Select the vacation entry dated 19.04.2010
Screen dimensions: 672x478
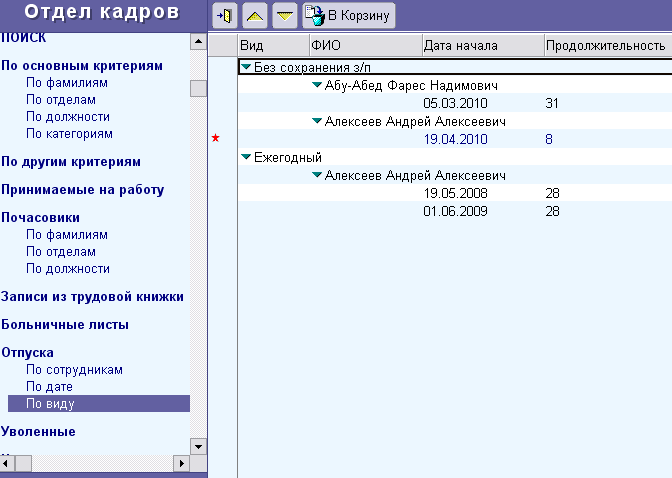pyautogui.click(x=455, y=139)
